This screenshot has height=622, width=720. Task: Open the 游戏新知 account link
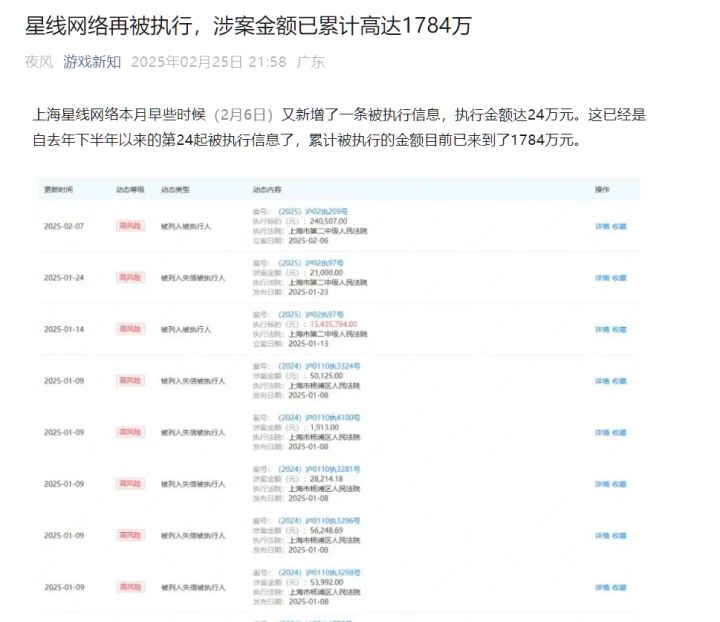pos(92,62)
